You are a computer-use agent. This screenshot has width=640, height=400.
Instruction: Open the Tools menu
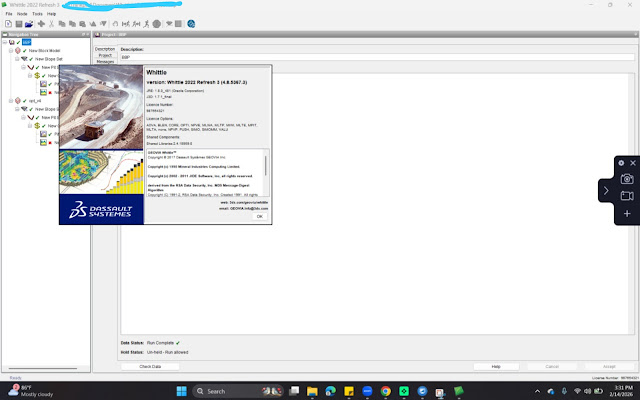[x=37, y=14]
